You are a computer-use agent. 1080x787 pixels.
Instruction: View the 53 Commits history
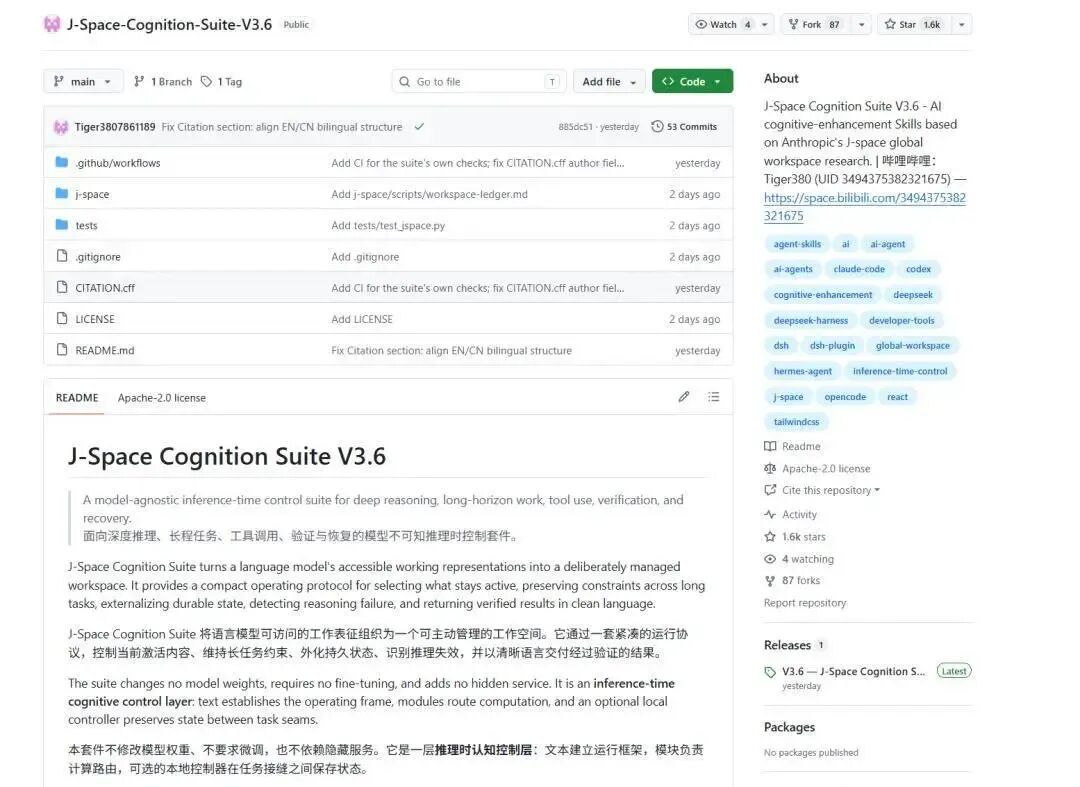pos(684,127)
